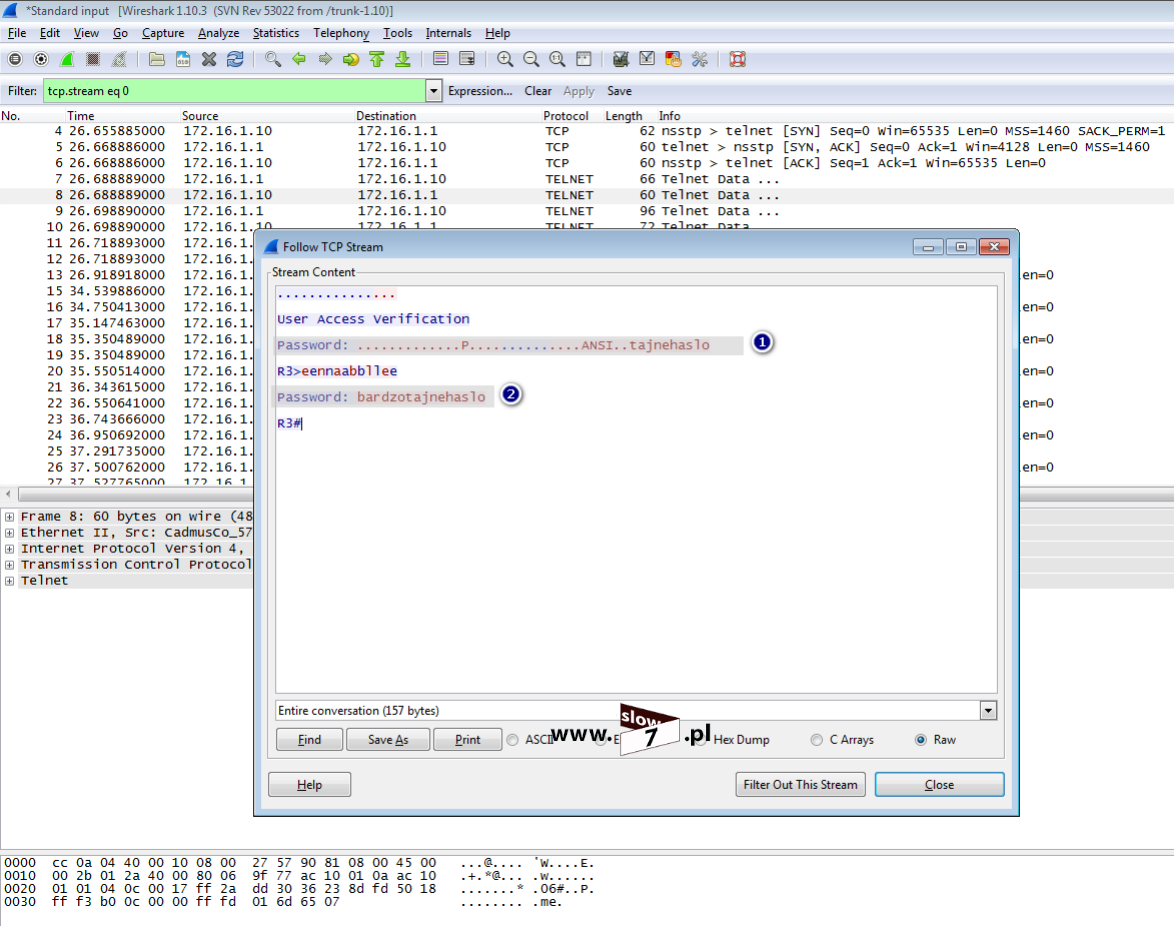Open the Edit menu
This screenshot has width=1174, height=926.
49,33
